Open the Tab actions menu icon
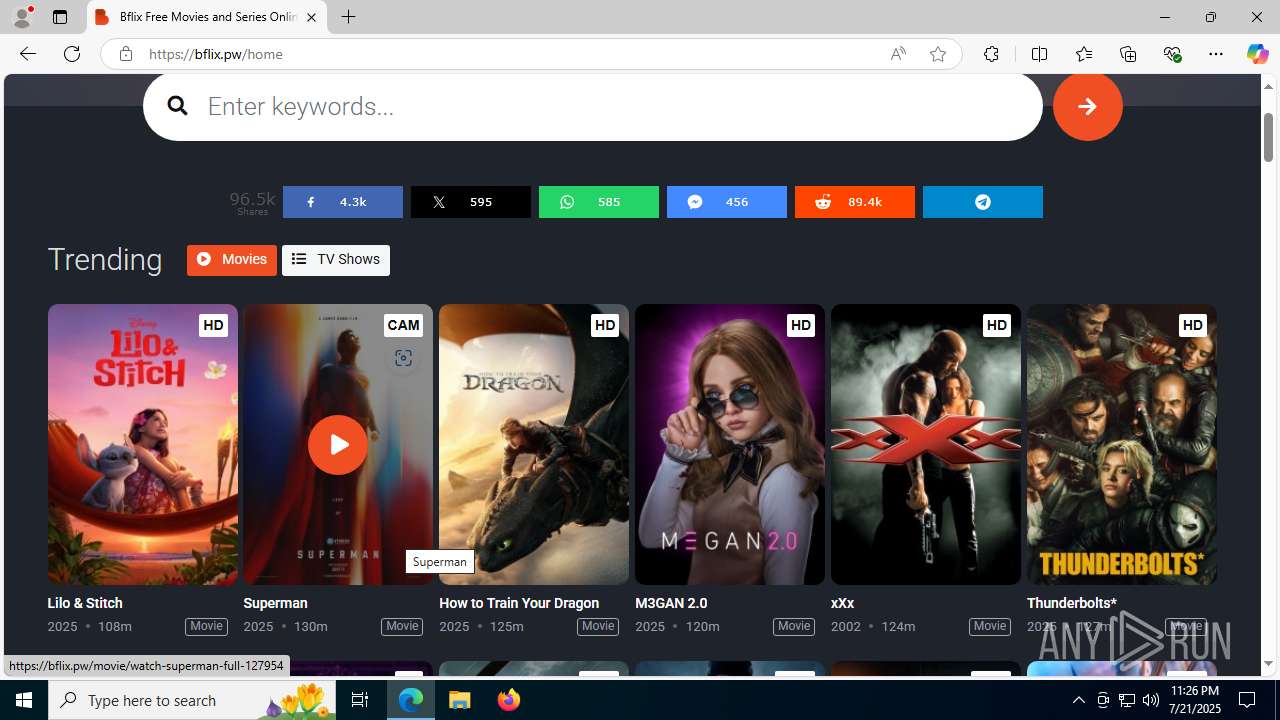The image size is (1280, 720). [x=60, y=17]
